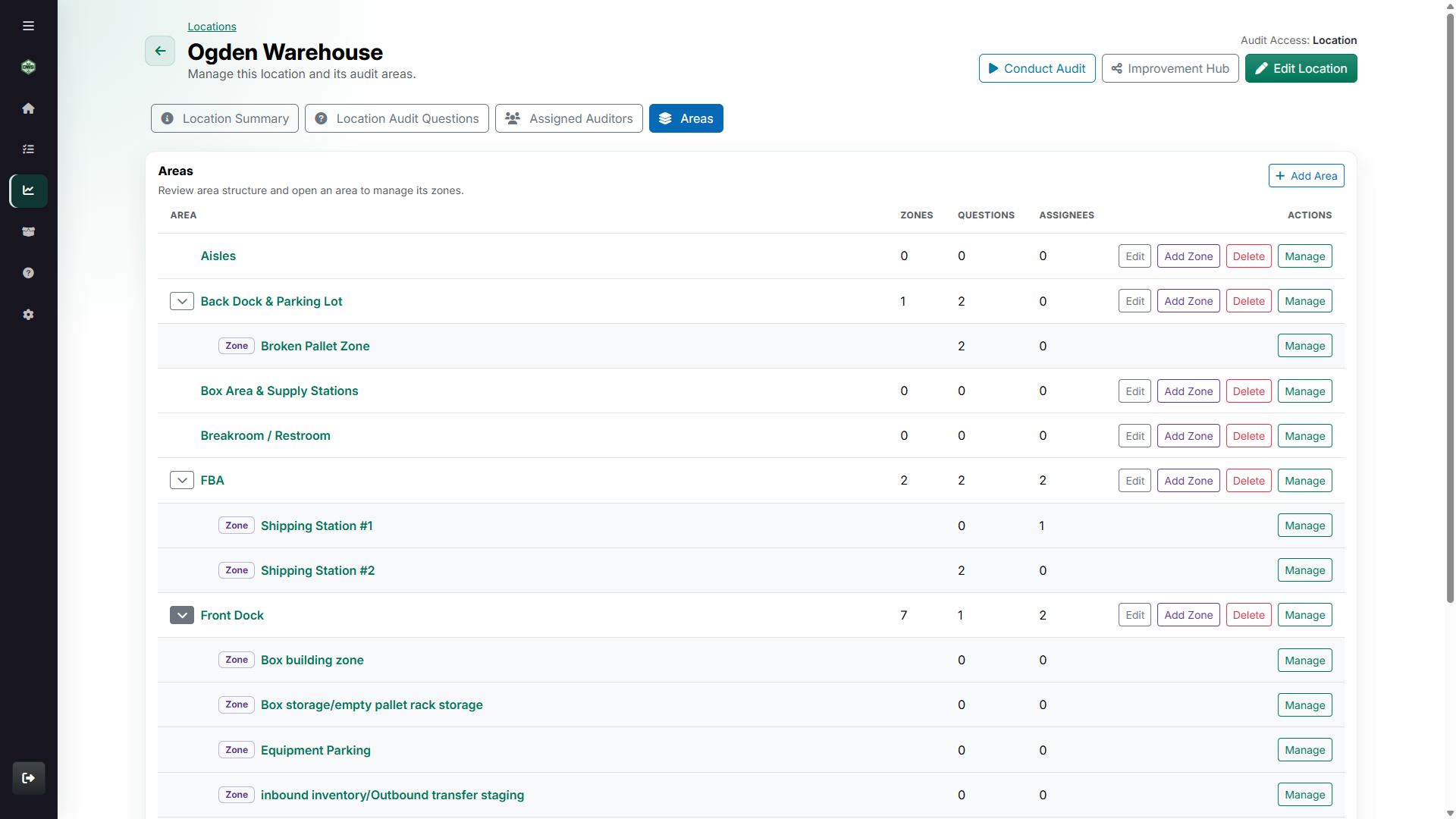Switch to Location Summary tab
The image size is (1456, 819).
click(224, 118)
